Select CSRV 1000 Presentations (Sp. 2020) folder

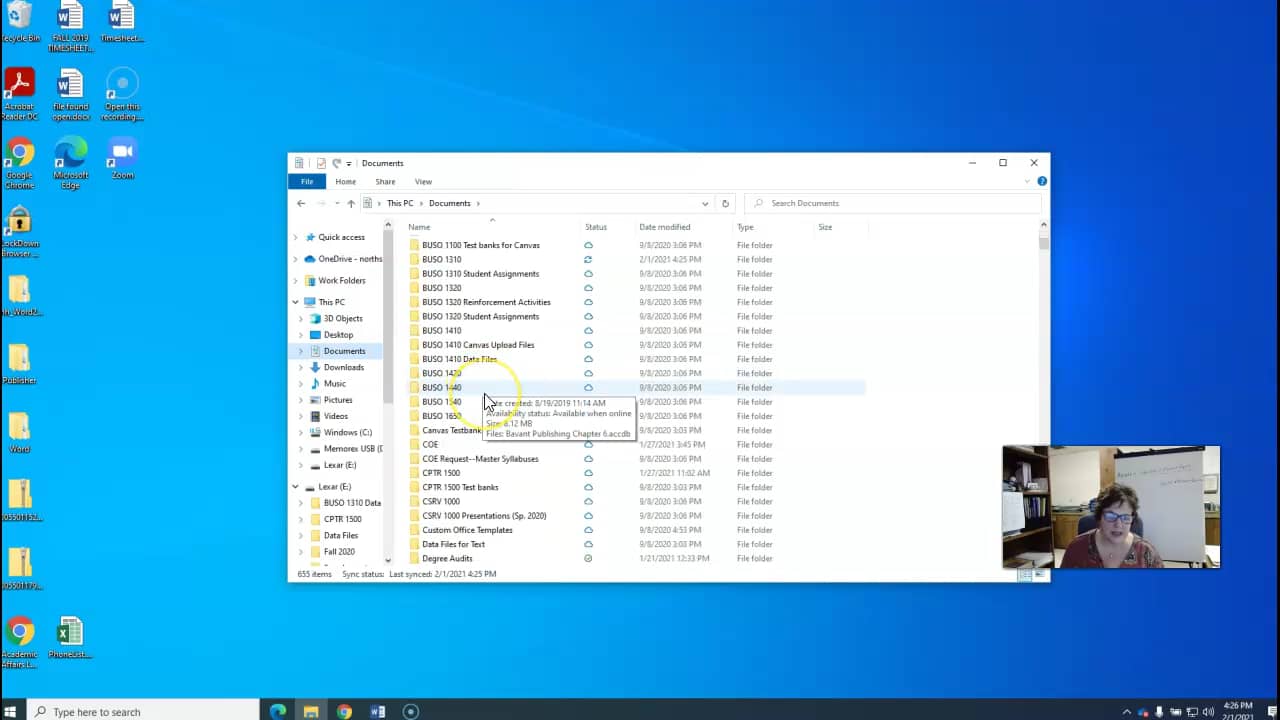(x=484, y=516)
